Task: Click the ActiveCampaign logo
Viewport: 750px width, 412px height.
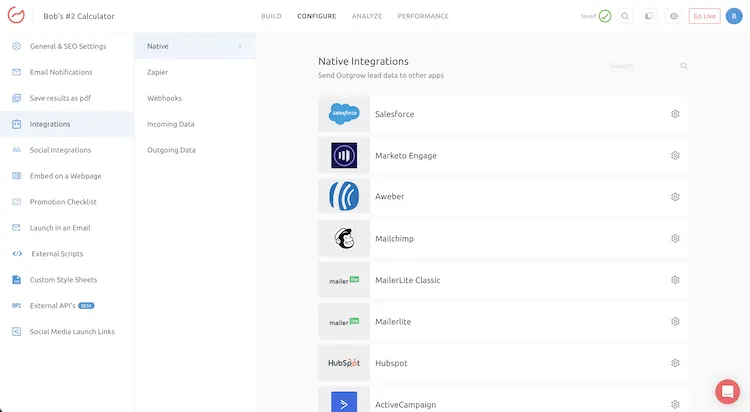Action: click(x=344, y=402)
